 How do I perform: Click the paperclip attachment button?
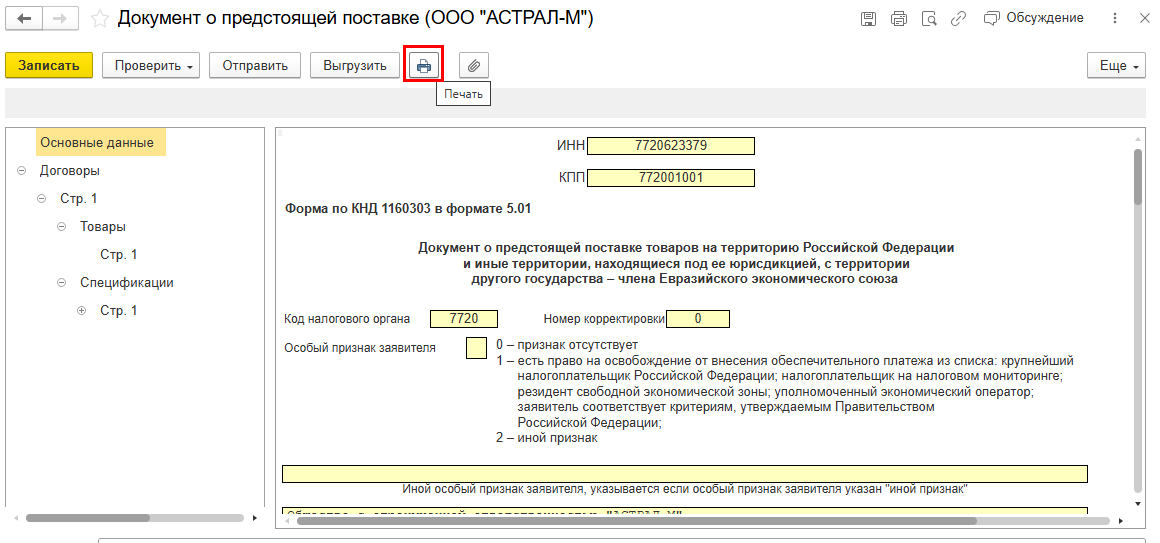(474, 66)
